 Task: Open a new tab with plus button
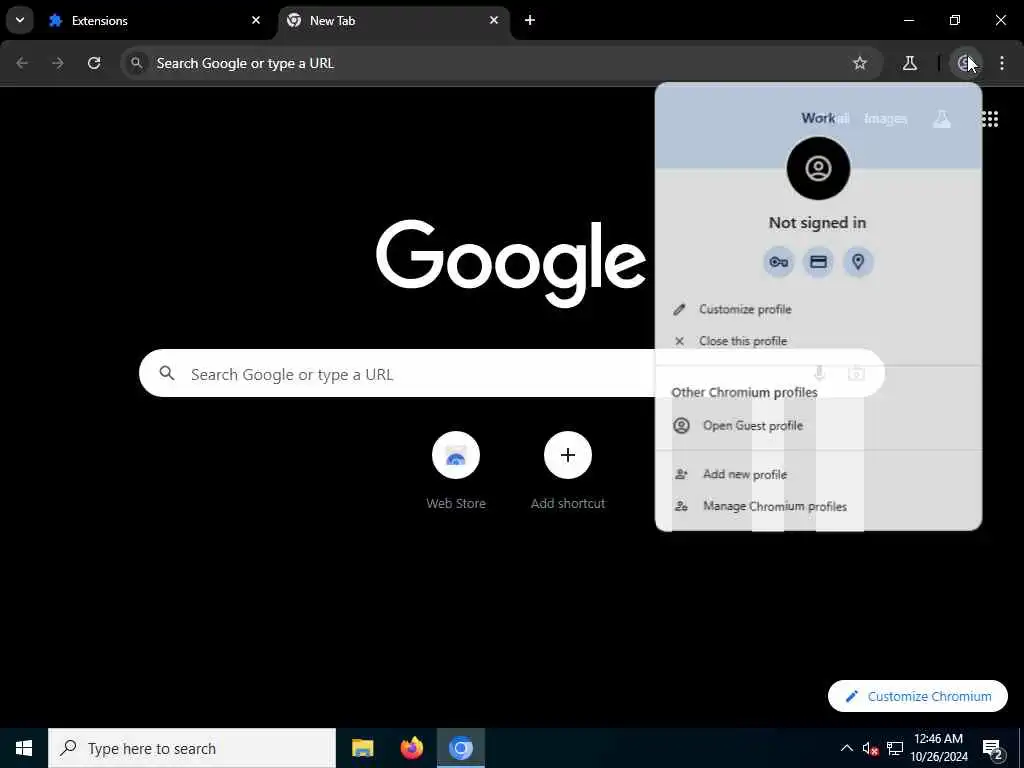tap(530, 20)
